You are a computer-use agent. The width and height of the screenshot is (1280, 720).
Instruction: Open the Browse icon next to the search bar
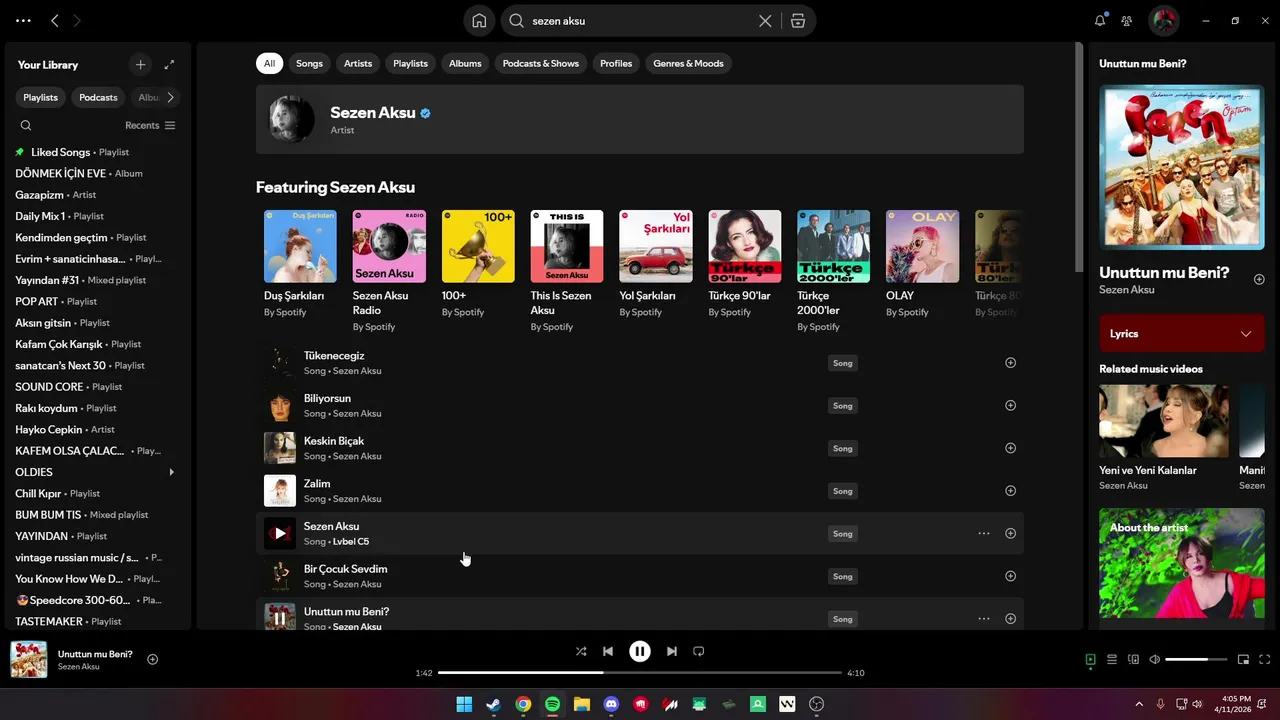[797, 20]
